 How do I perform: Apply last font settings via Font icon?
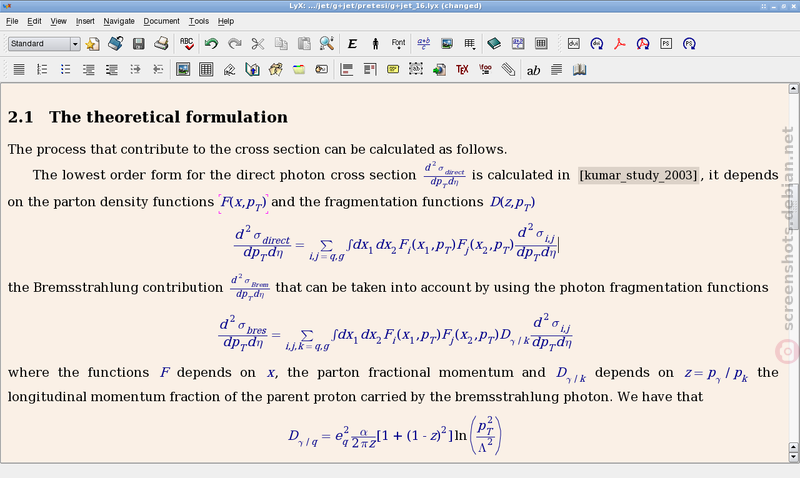(x=398, y=44)
